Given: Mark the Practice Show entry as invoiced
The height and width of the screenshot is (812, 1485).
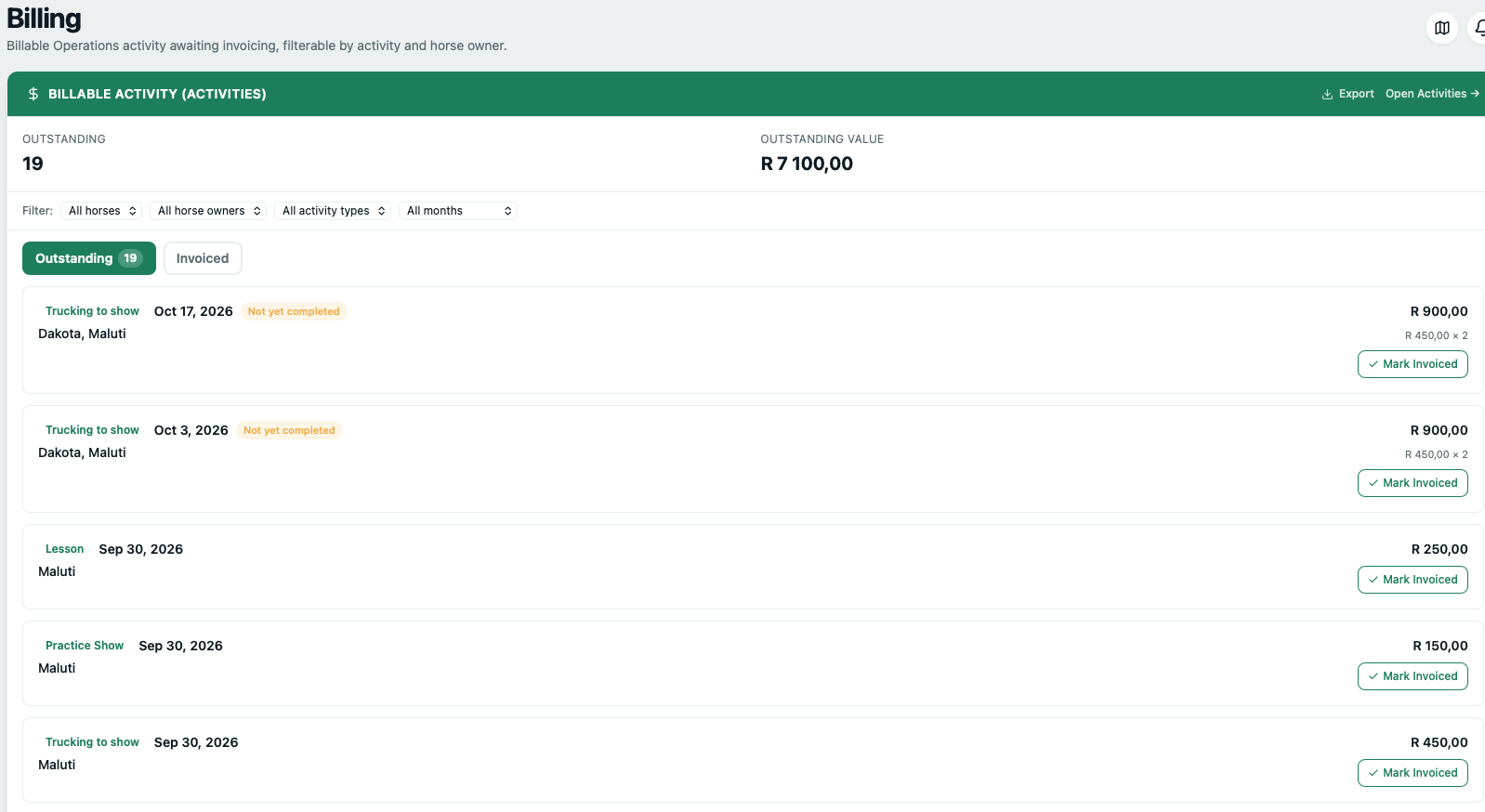Looking at the screenshot, I should [1413, 676].
